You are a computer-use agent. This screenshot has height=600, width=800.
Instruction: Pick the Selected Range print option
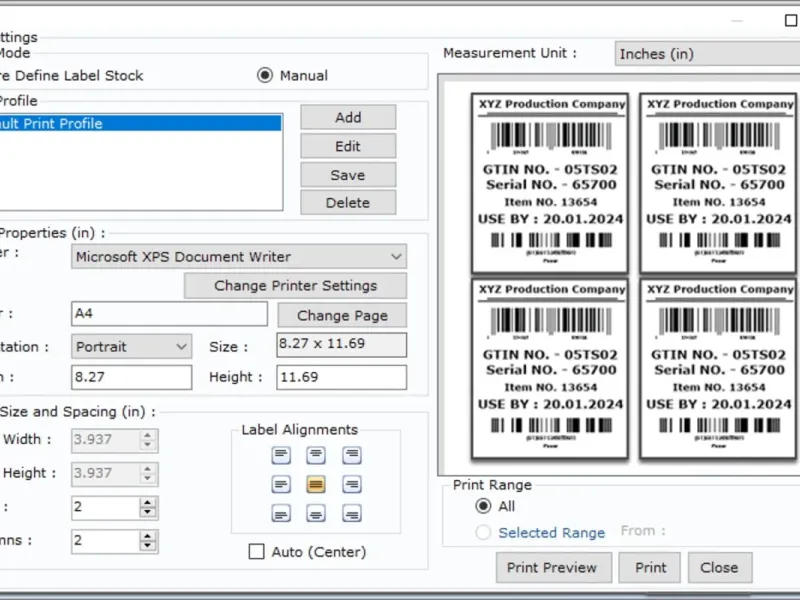coord(484,533)
